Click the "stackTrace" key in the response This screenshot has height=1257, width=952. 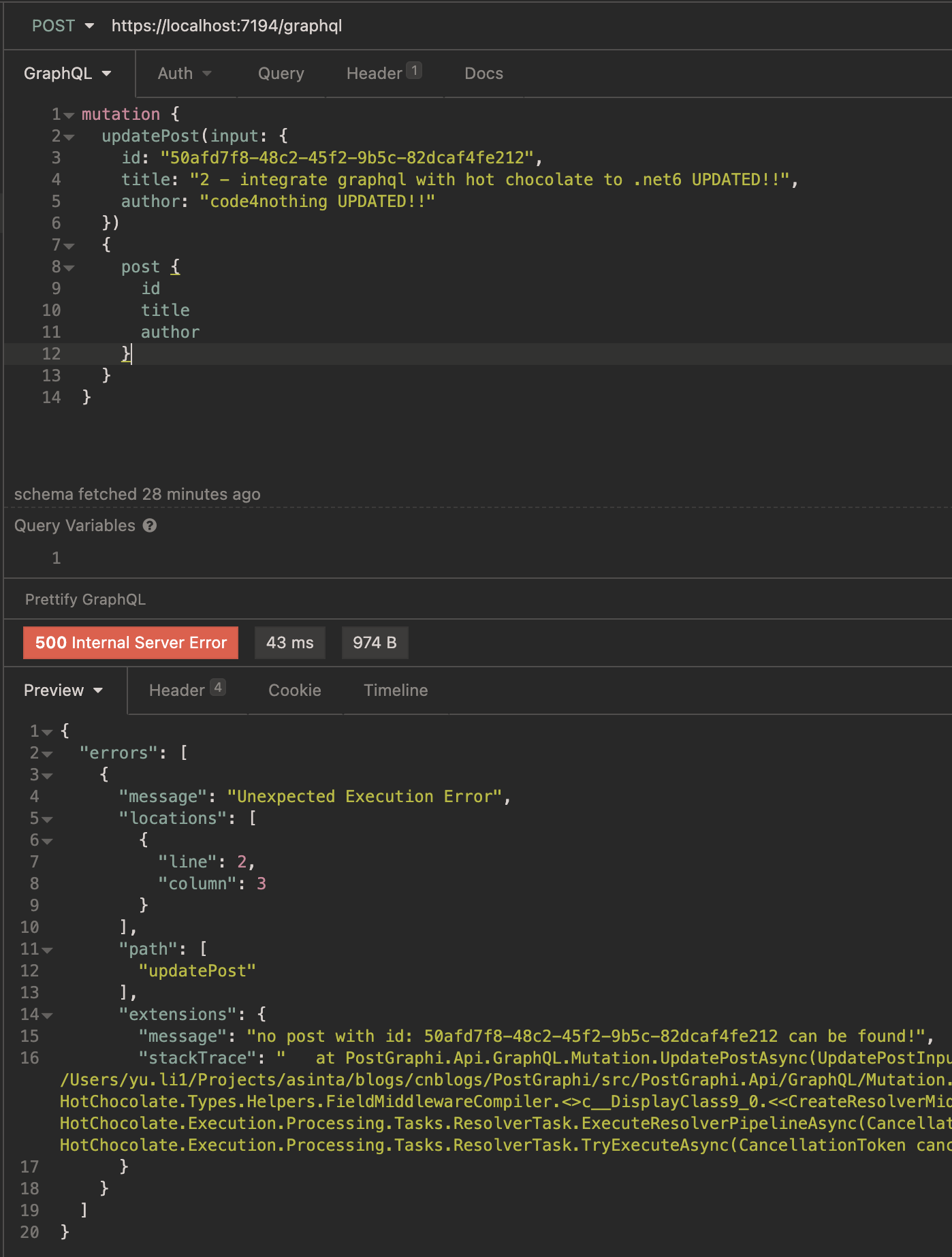pos(197,1058)
